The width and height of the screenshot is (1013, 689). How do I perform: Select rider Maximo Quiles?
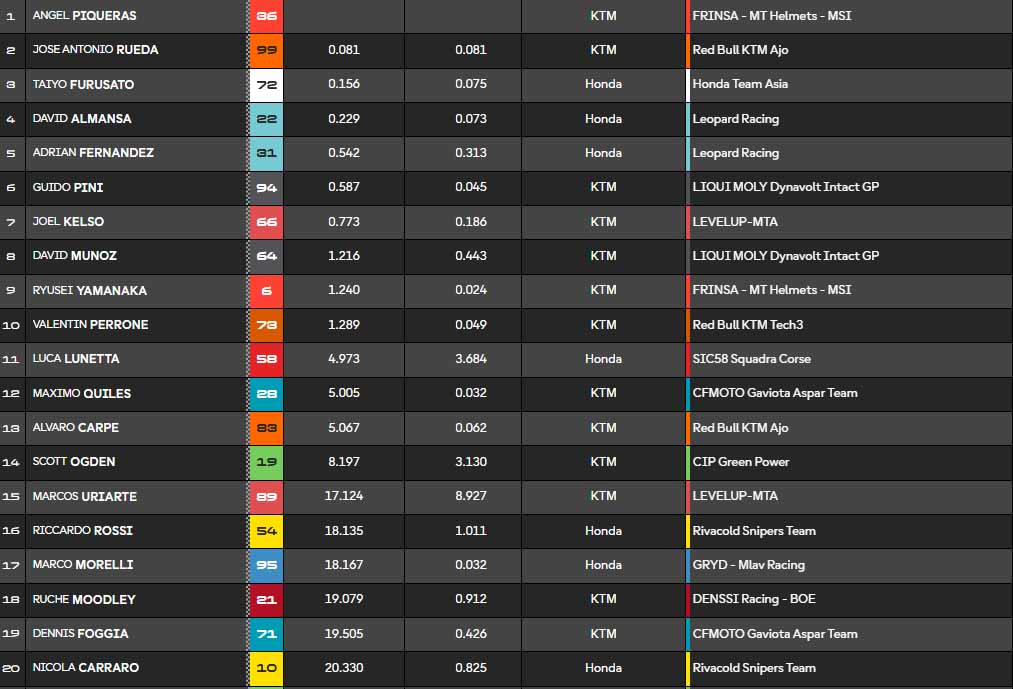[81, 393]
